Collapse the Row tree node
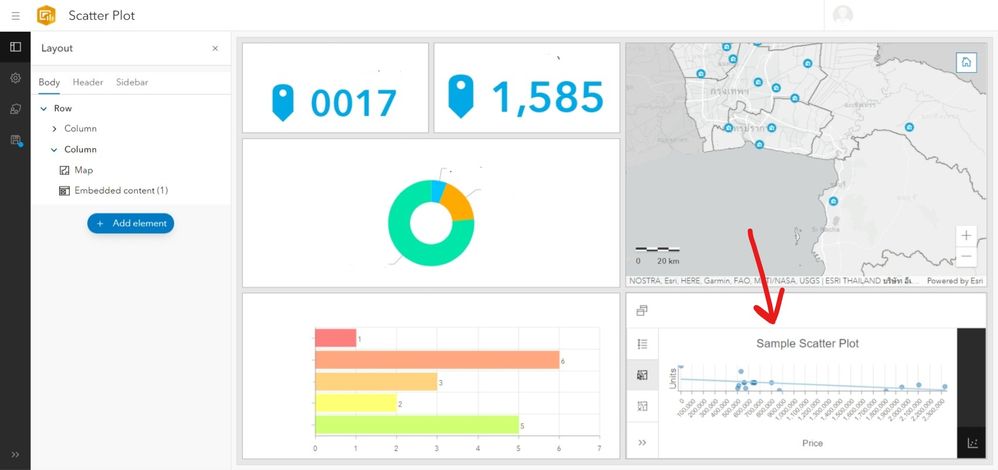 pos(43,109)
